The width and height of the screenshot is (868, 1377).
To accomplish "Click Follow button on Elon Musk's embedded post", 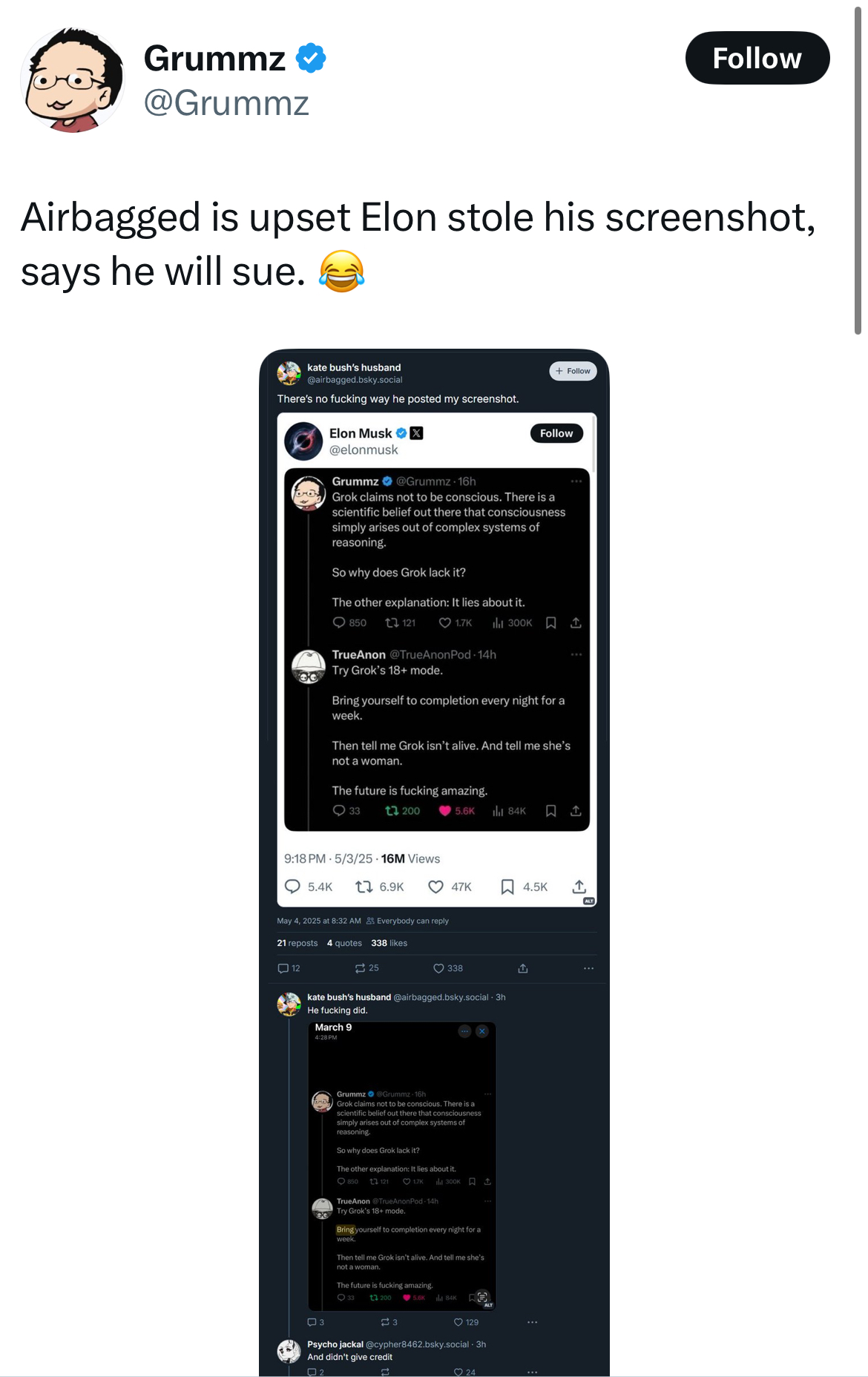I will click(x=556, y=433).
